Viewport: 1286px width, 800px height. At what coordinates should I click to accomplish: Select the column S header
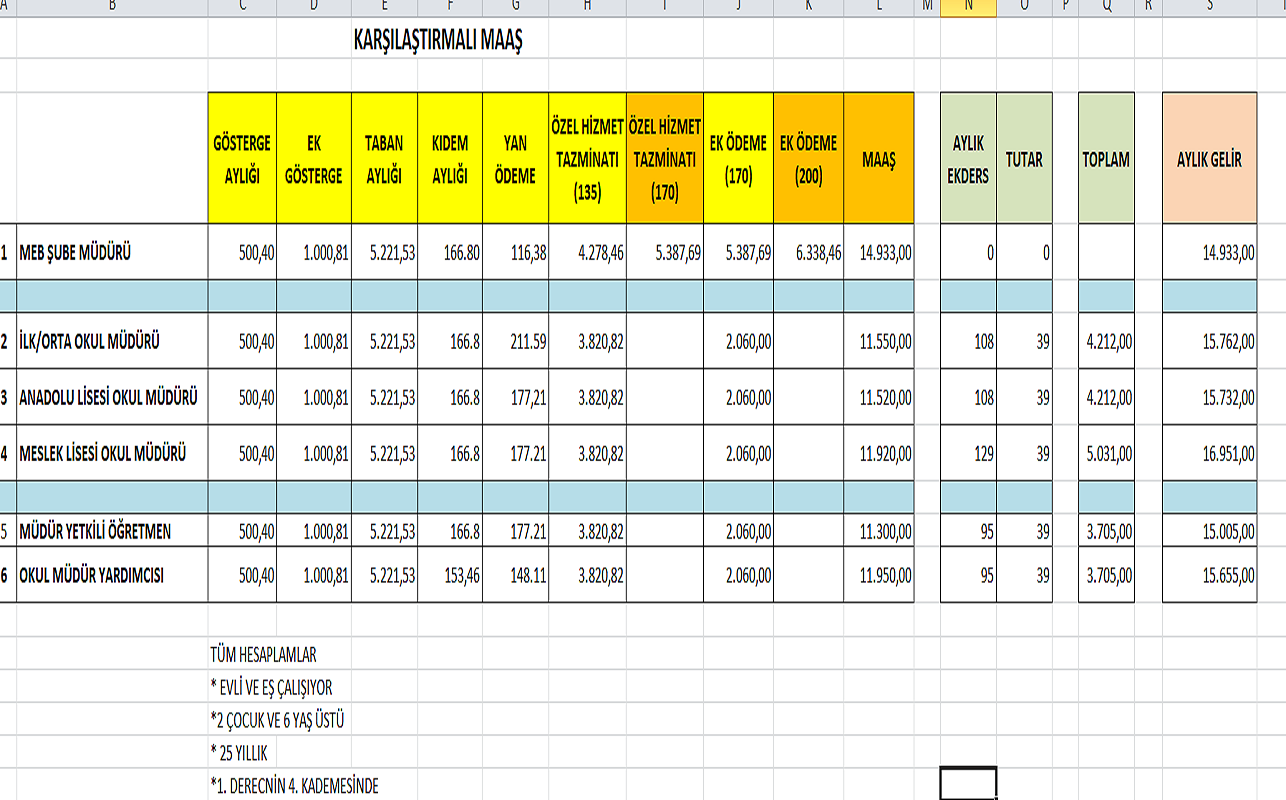tap(1209, 6)
